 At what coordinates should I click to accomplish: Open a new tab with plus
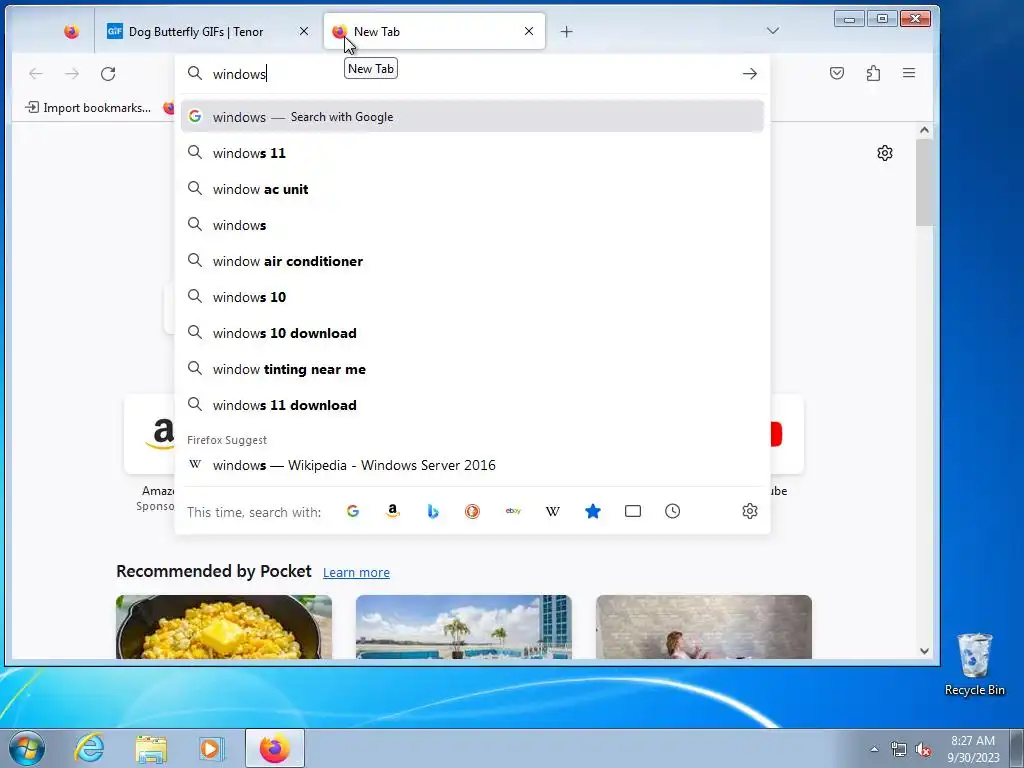[566, 31]
